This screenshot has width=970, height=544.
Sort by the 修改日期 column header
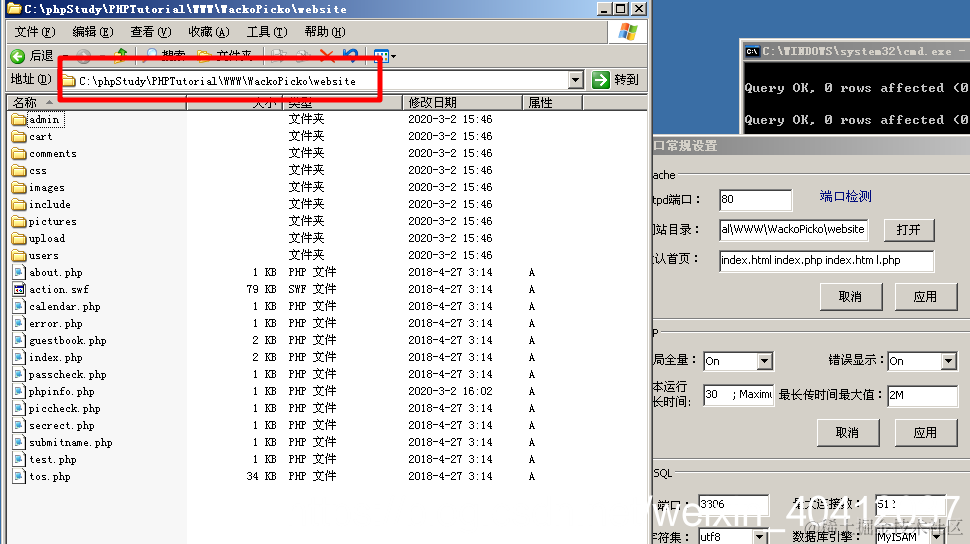click(463, 102)
